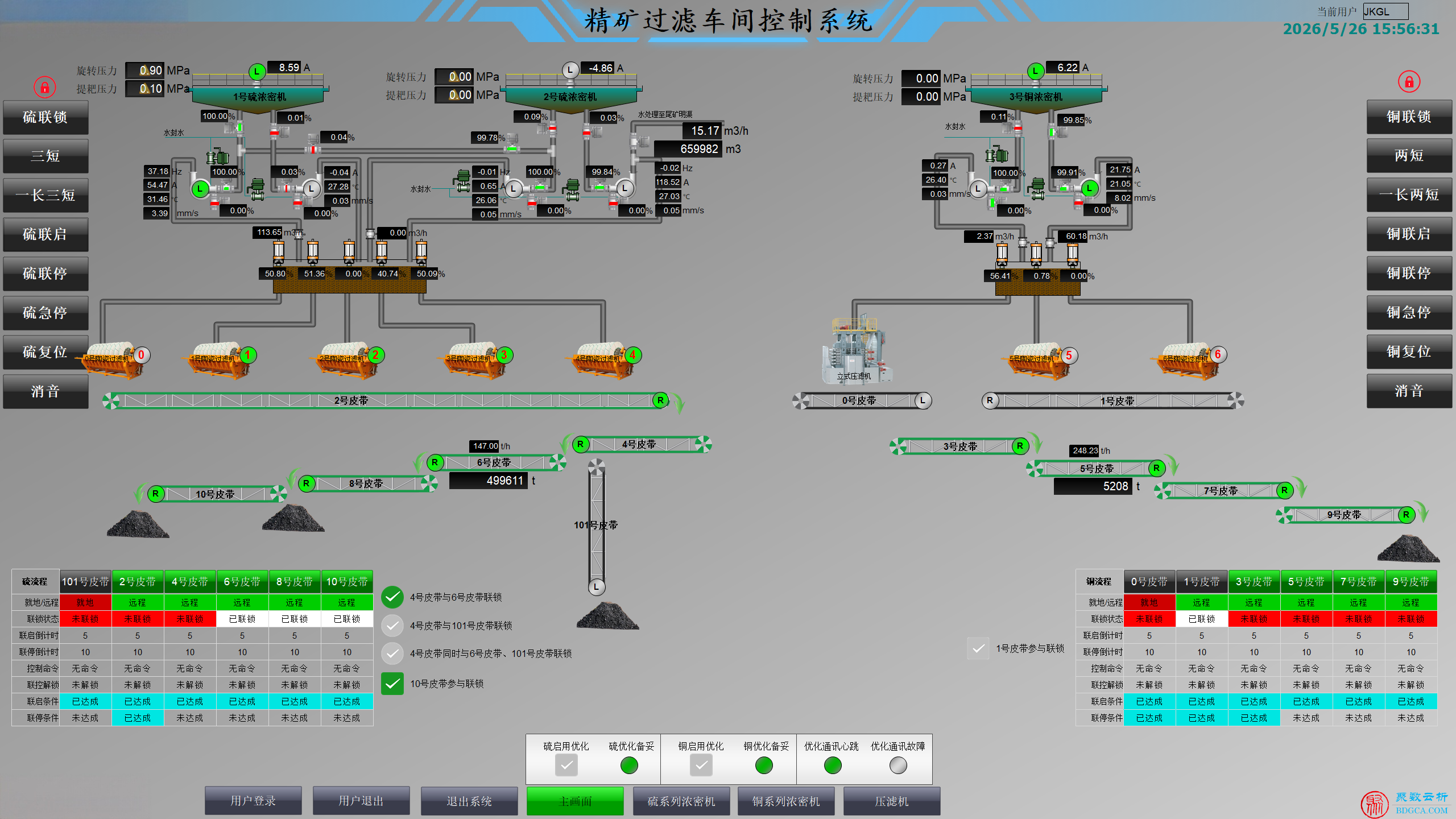The width and height of the screenshot is (1456, 819).
Task: Toggle 铜启用优化 checkbox
Action: [701, 766]
